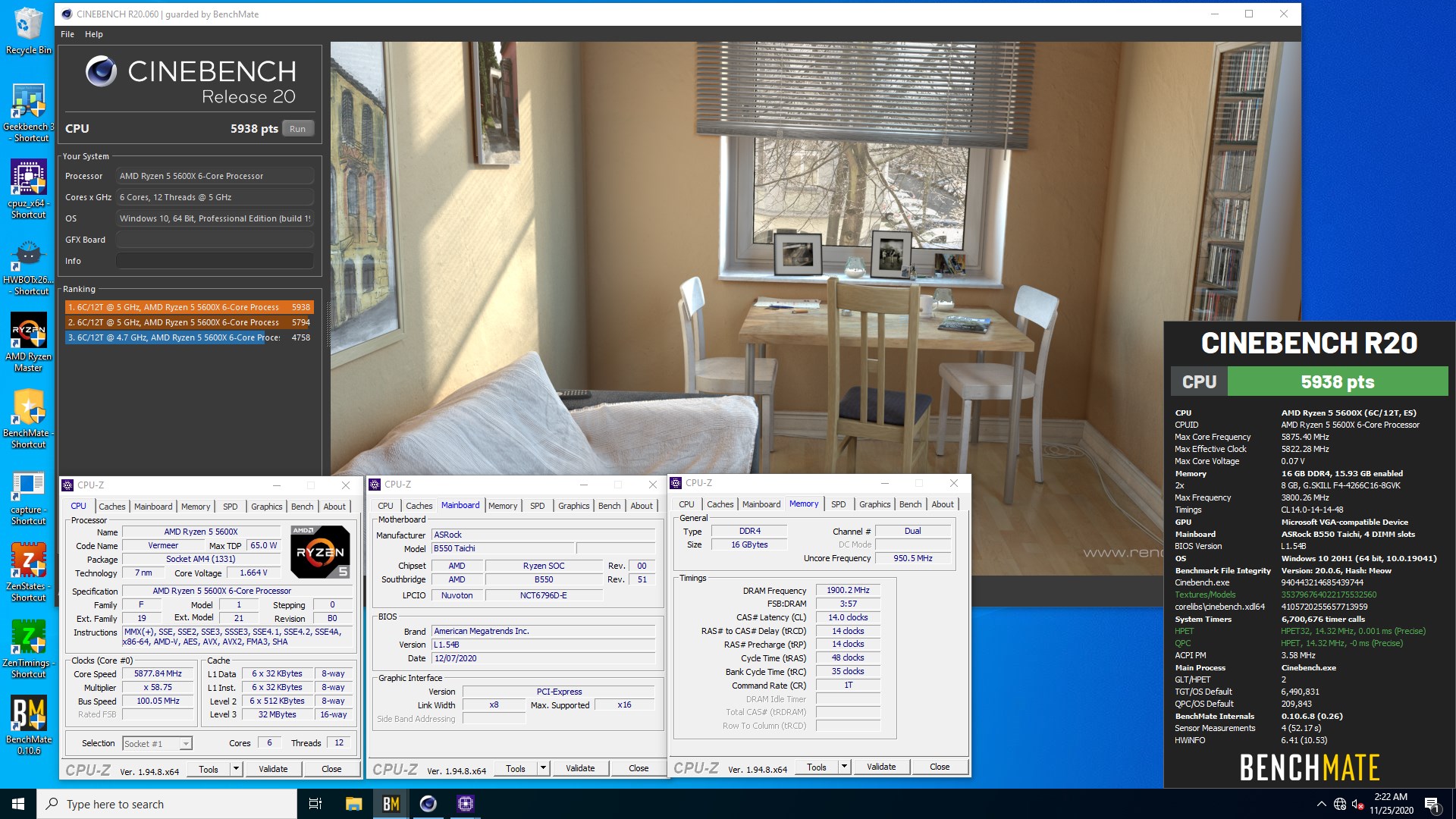Click the first CPU-Z window's title icon
Image resolution: width=1456 pixels, height=819 pixels.
click(67, 485)
